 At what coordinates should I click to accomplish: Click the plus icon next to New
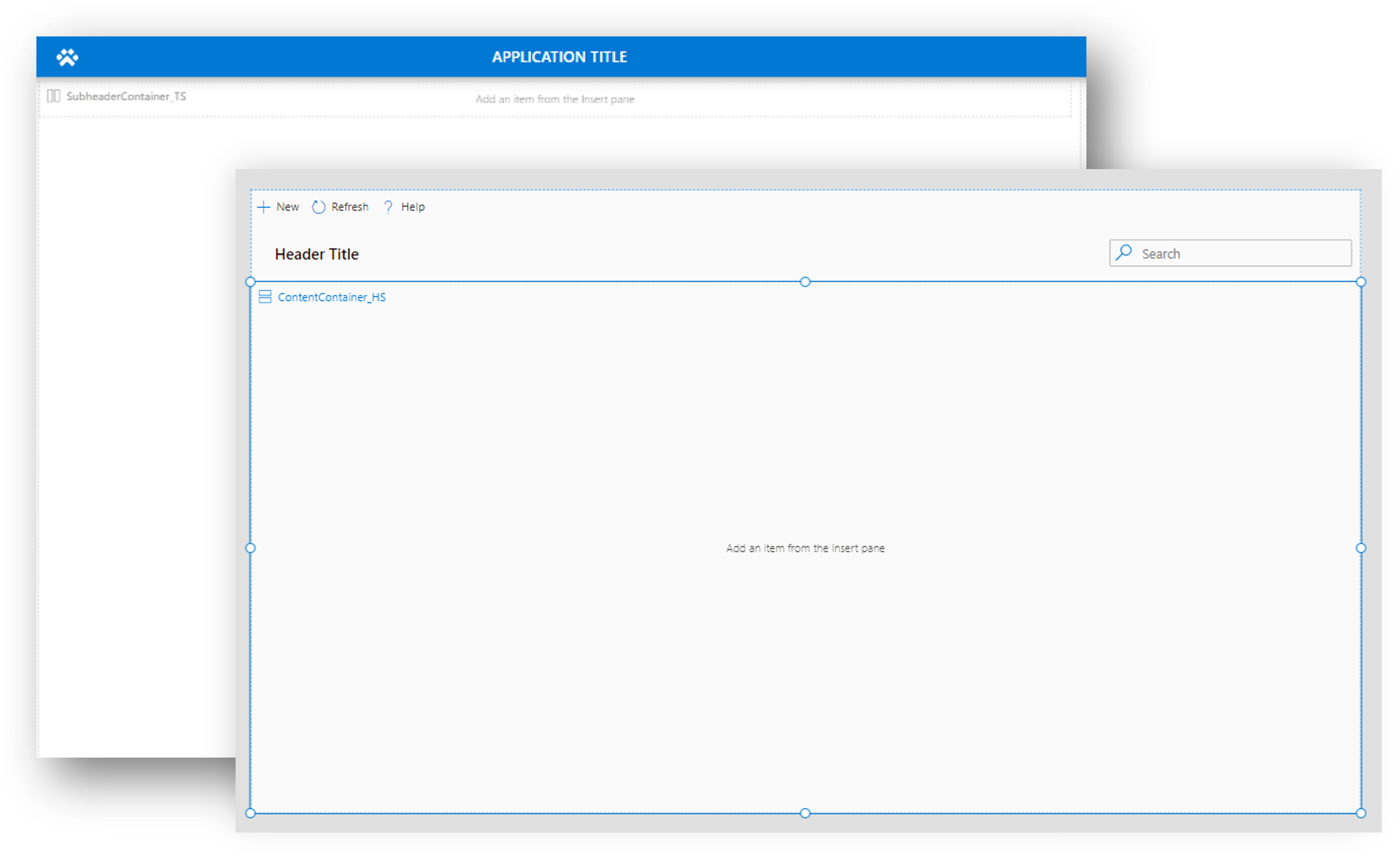264,207
